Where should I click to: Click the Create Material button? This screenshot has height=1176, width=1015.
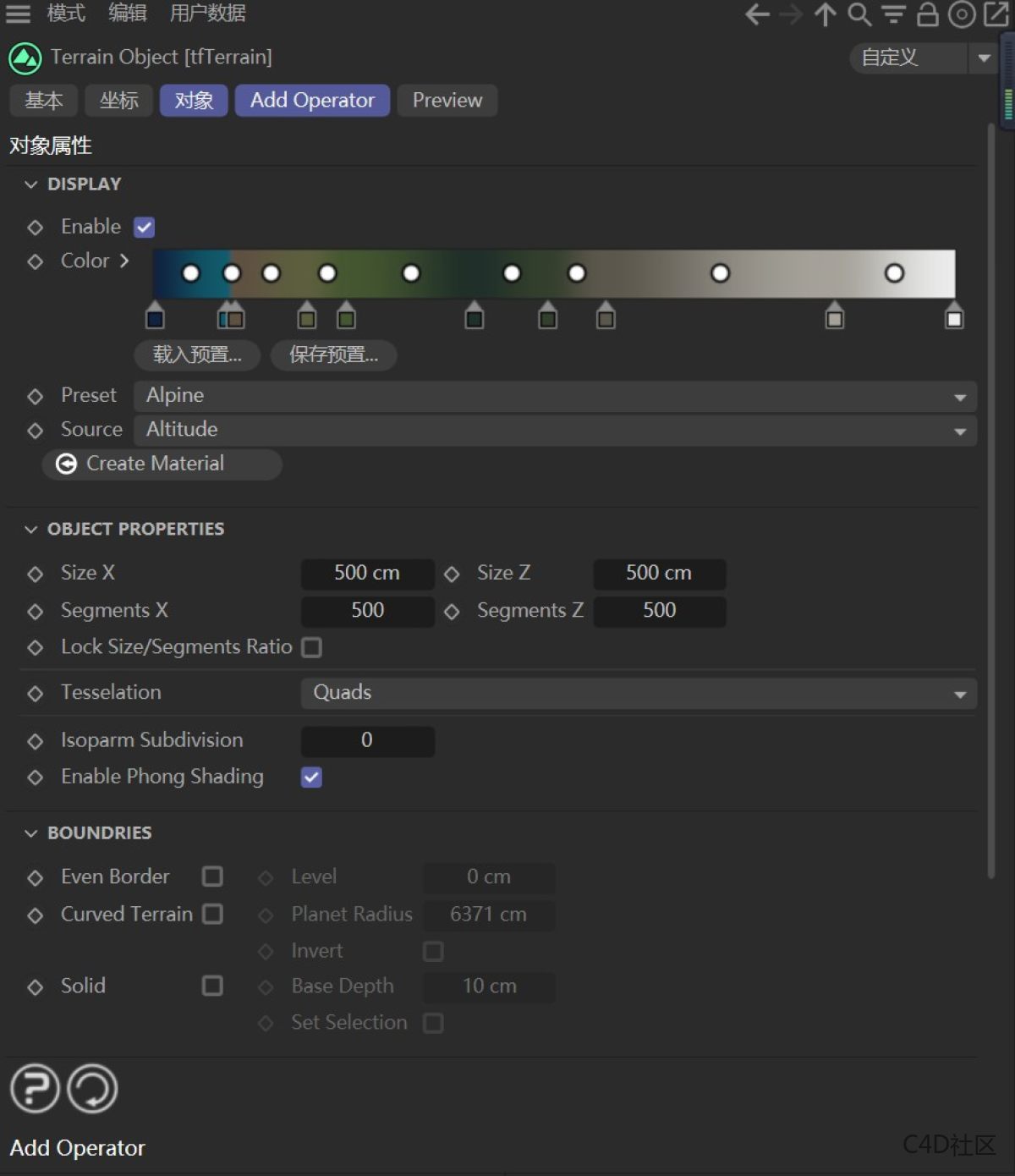coord(161,464)
